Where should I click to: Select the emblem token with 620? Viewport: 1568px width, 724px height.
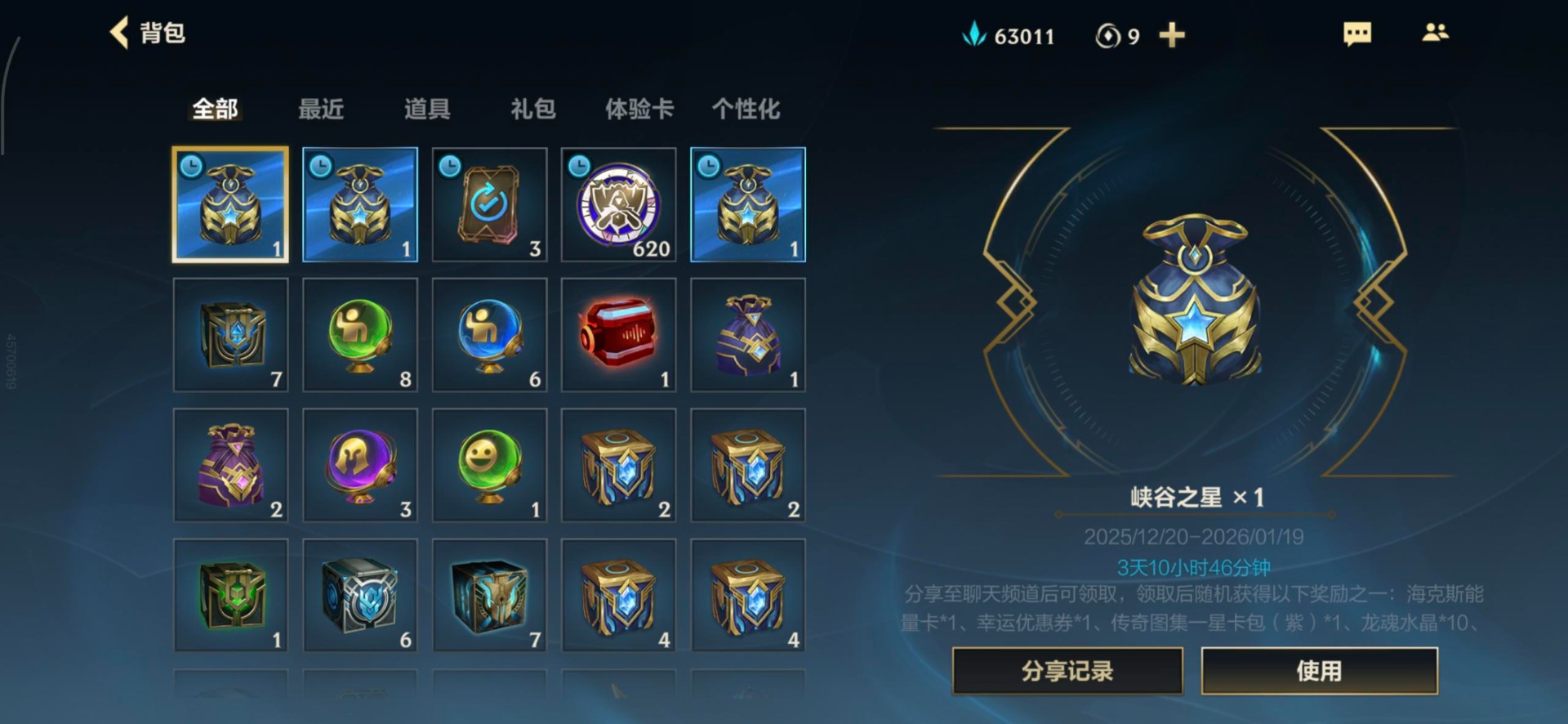618,204
